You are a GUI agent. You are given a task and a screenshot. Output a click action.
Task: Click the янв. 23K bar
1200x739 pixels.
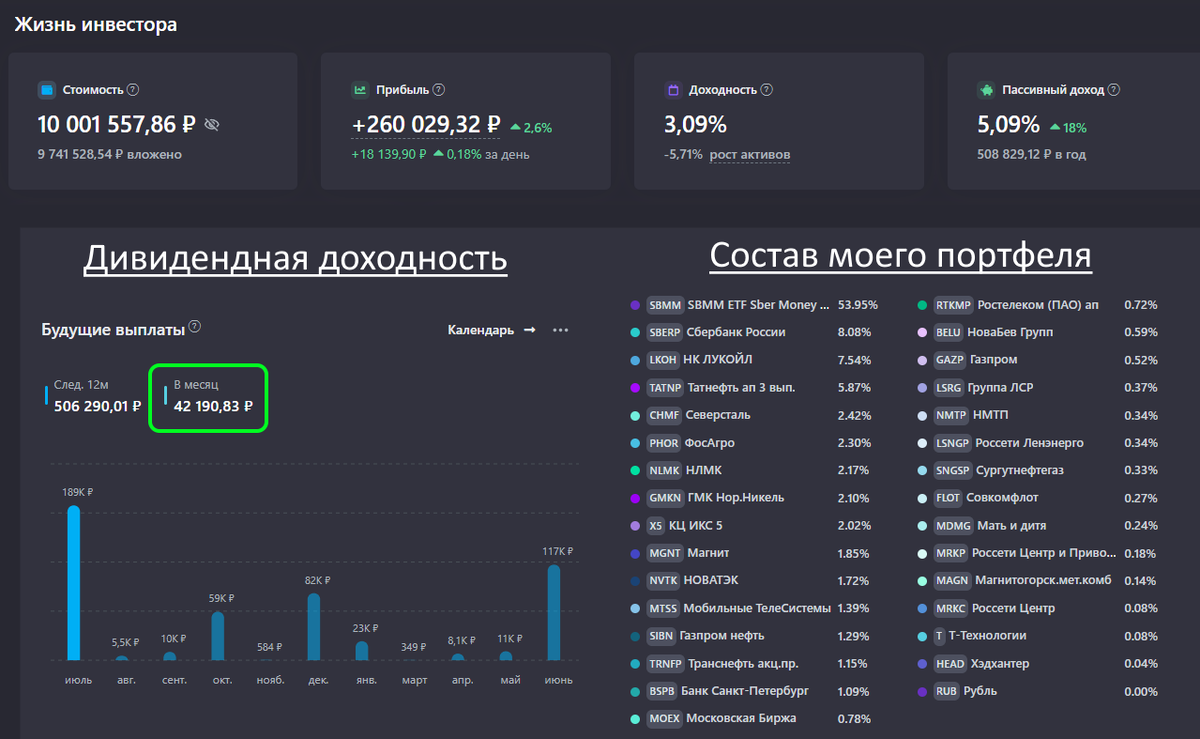point(362,651)
